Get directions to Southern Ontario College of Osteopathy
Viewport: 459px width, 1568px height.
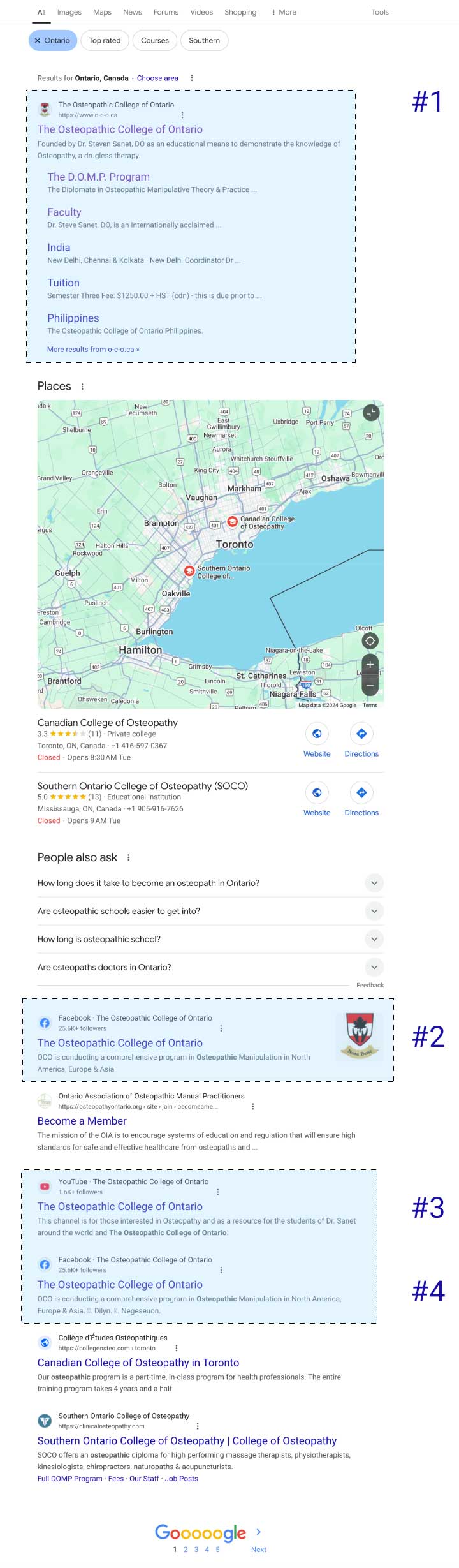click(x=361, y=792)
